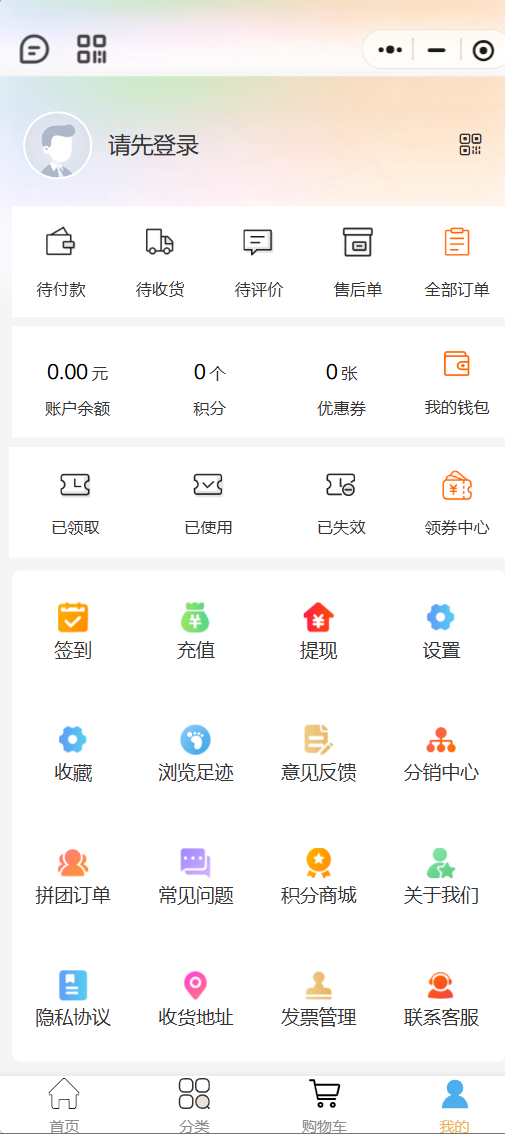505x1134 pixels.
Task: View 已领取 claimed coupons
Action: [75, 503]
